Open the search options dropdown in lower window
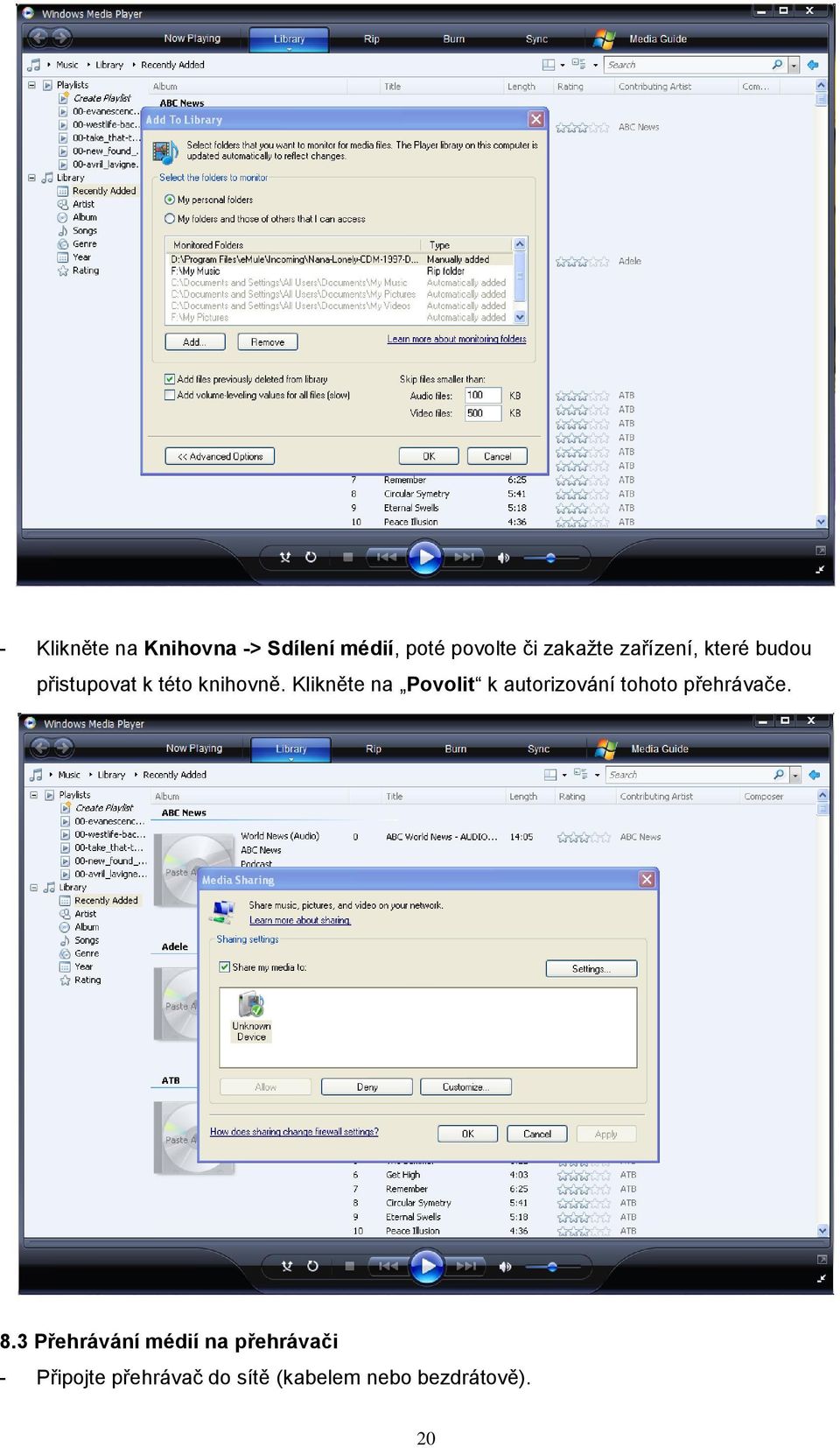This screenshot has width=840, height=1448. coord(795,775)
